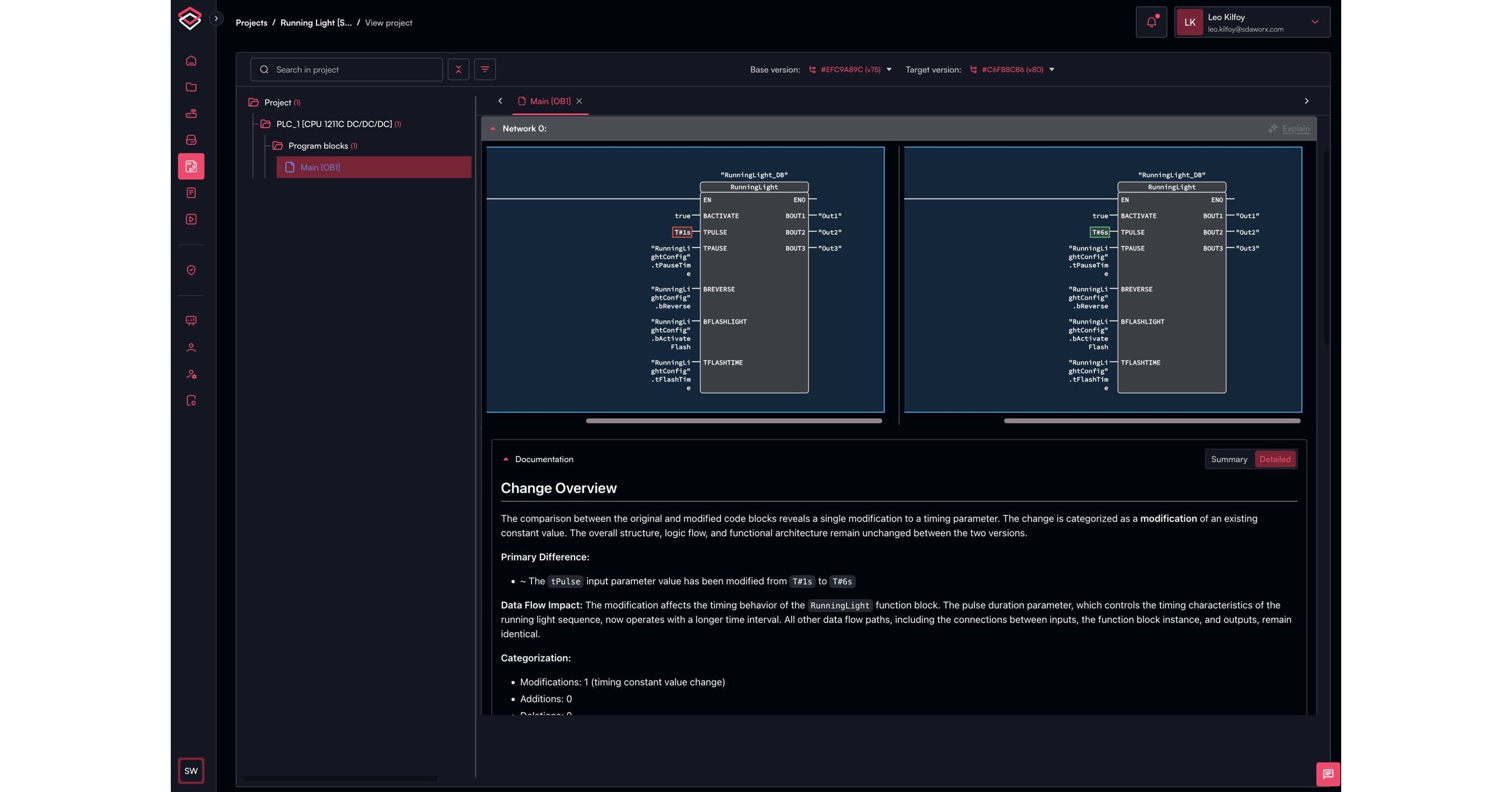Image resolution: width=1512 pixels, height=792 pixels.
Task: Open the Target version dropdown #C6FB8C86 (v80)
Action: pos(1011,69)
